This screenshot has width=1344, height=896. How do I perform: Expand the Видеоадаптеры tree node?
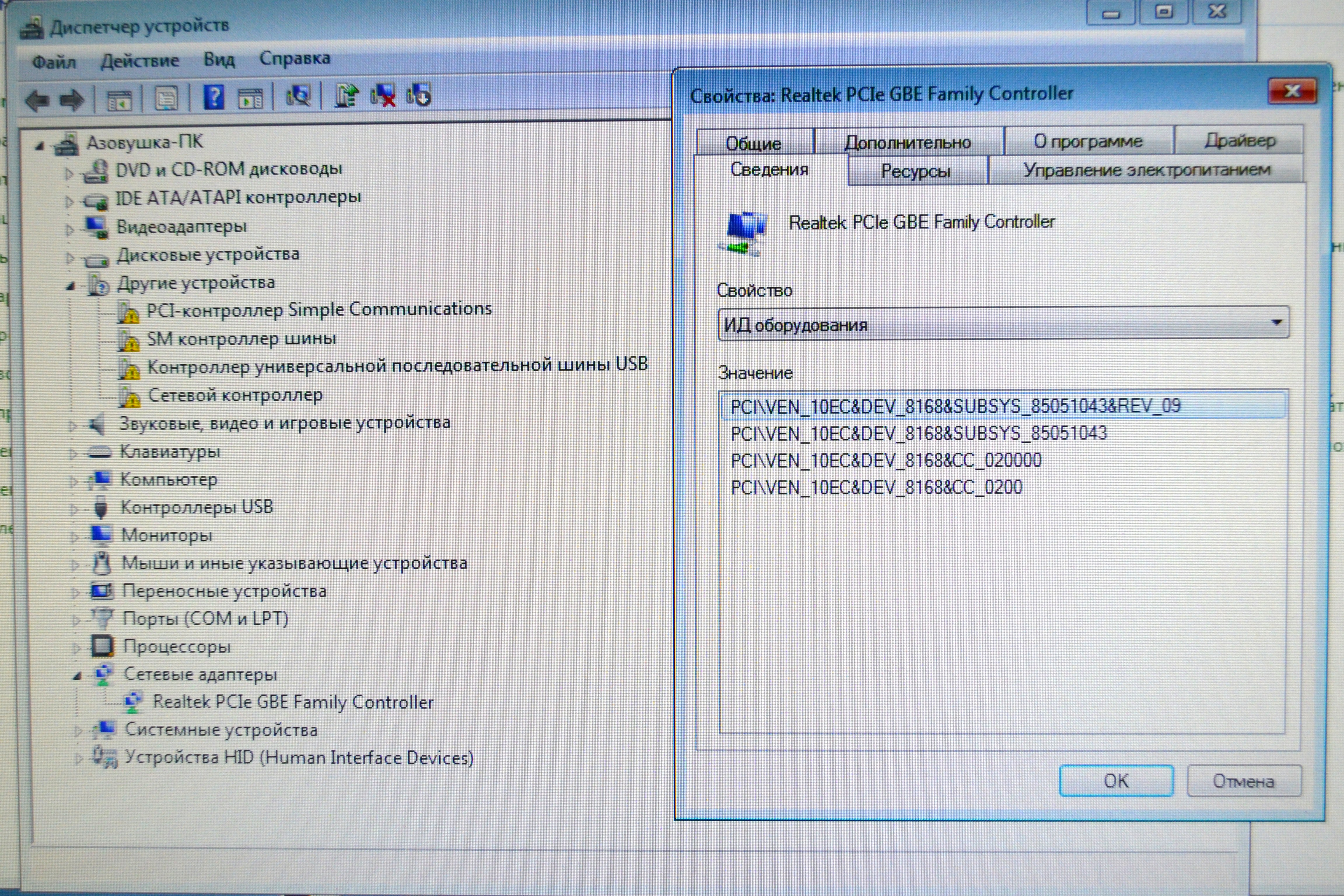70,230
